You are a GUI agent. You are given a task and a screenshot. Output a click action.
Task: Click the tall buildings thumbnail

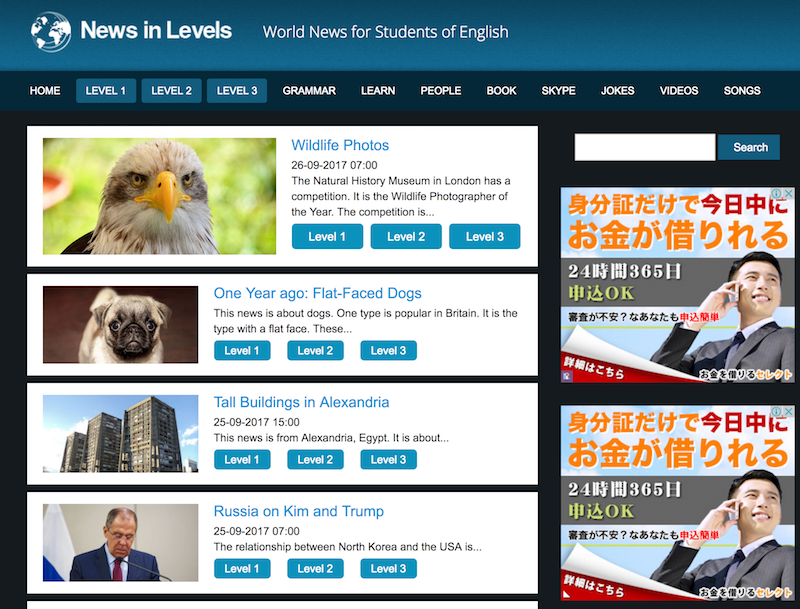[120, 434]
